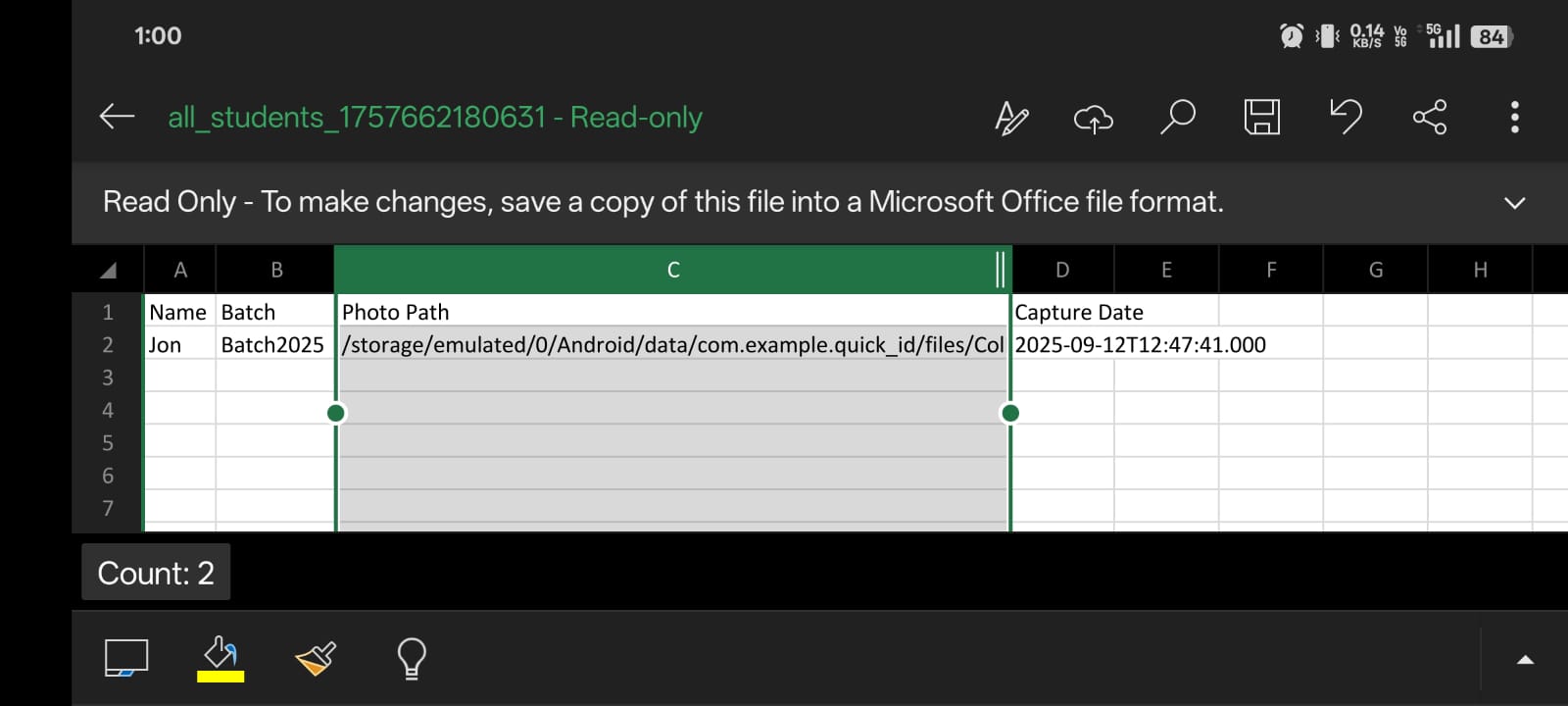
Task: Tap the back arrow icon
Action: point(118,117)
